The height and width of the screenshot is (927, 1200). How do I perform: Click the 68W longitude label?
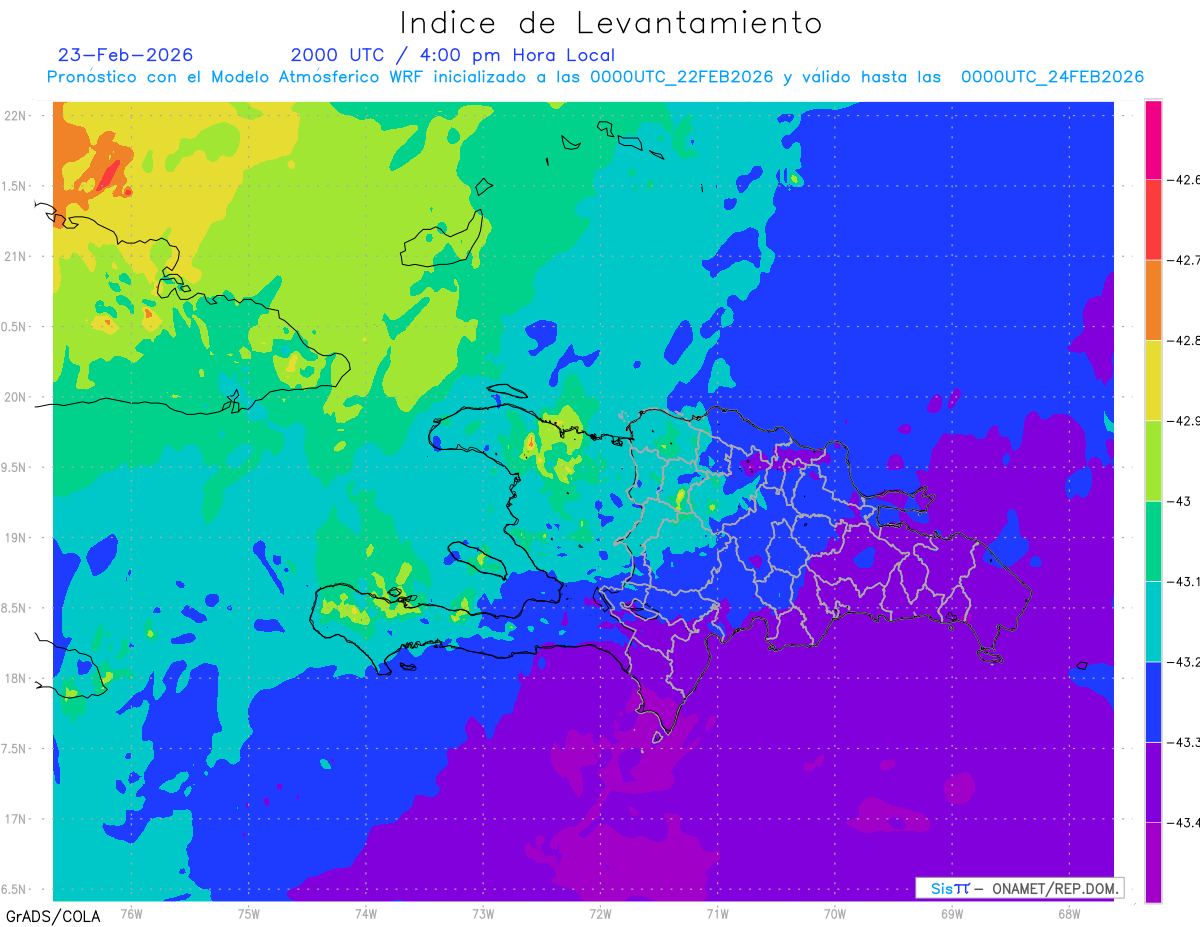click(x=1068, y=912)
